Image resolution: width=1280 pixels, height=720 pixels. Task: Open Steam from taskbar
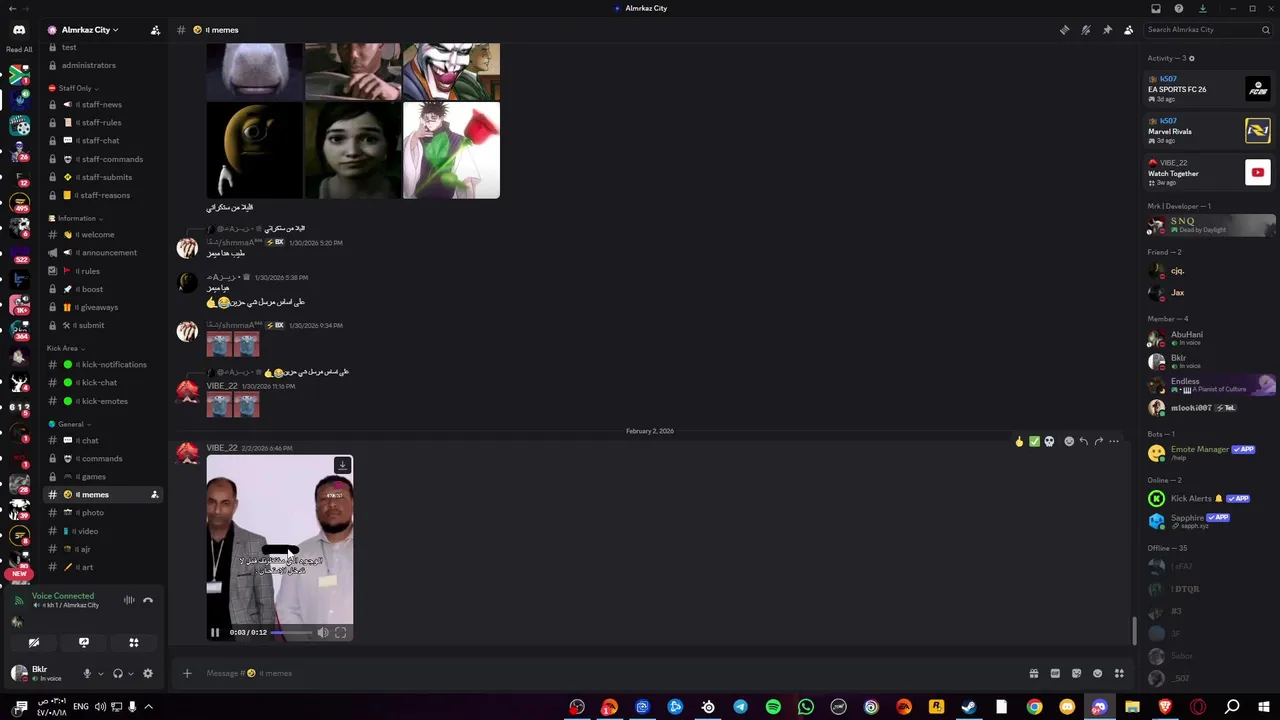click(969, 707)
